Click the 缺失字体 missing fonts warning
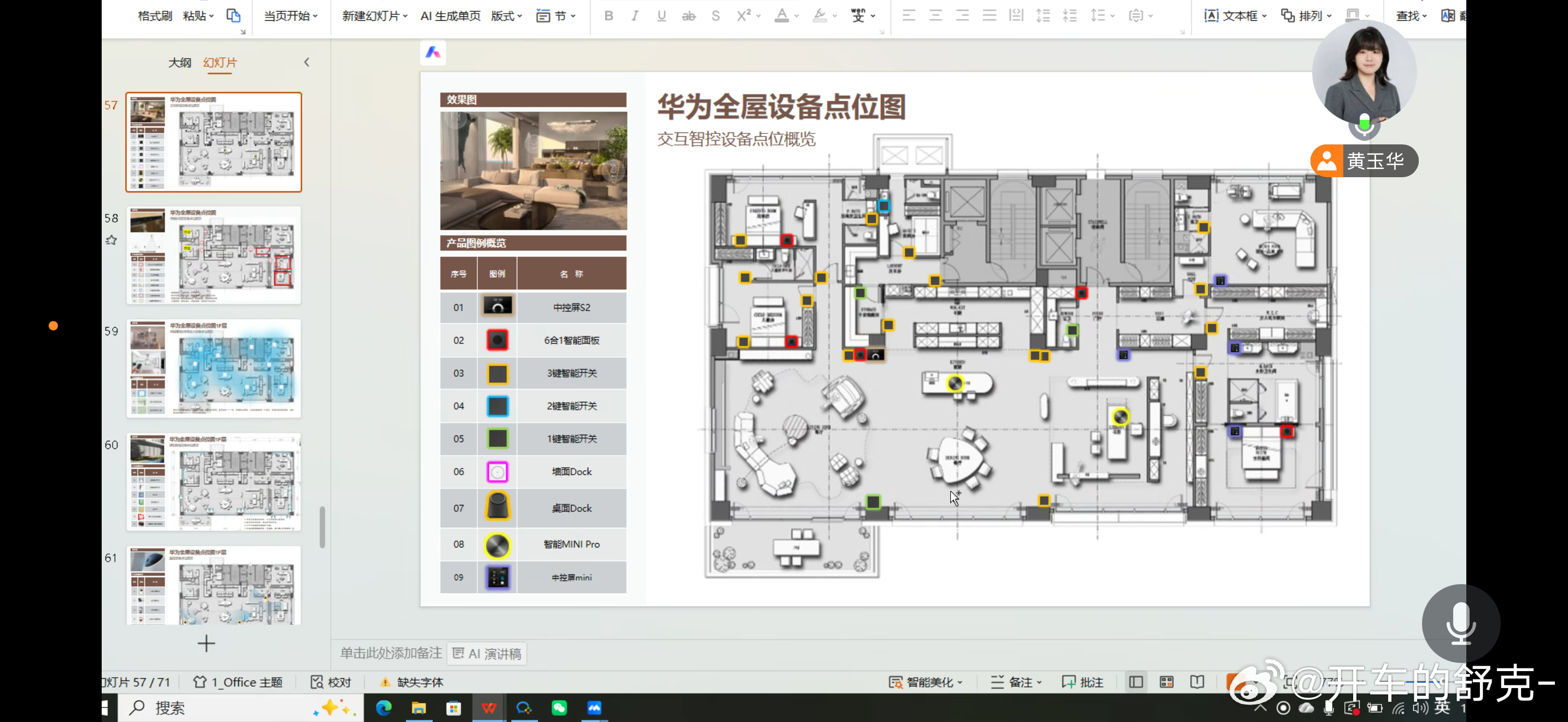The height and width of the screenshot is (722, 1568). click(411, 682)
